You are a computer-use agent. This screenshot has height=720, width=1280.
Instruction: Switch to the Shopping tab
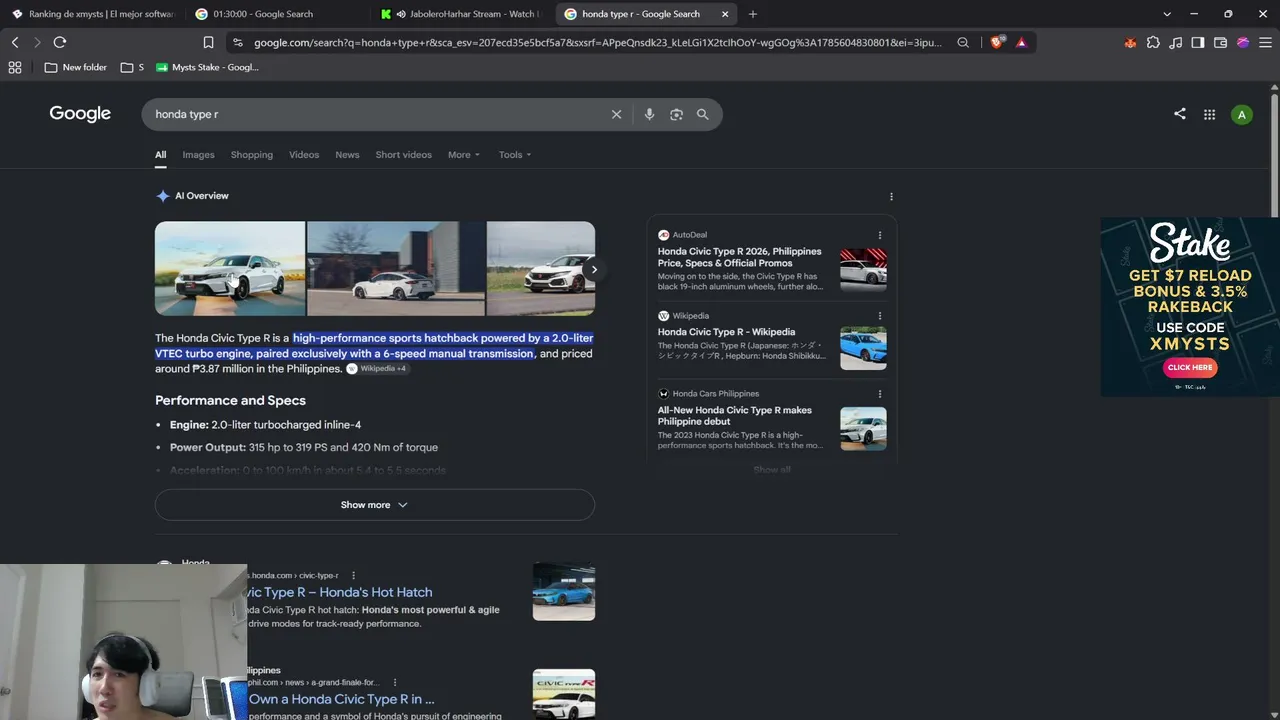pyautogui.click(x=252, y=155)
